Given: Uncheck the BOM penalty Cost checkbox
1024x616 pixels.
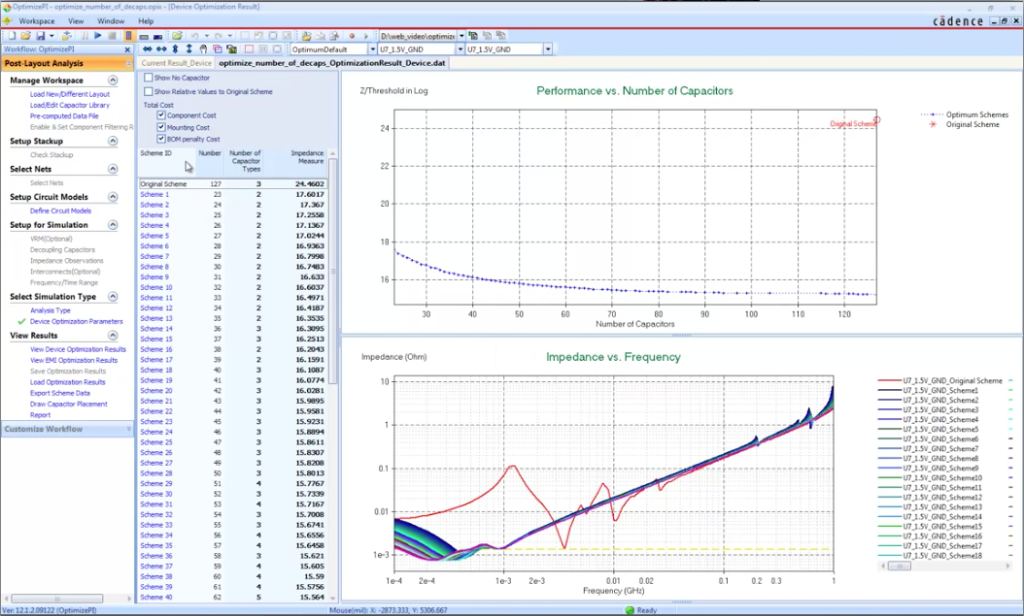Looking at the screenshot, I should [x=161, y=139].
